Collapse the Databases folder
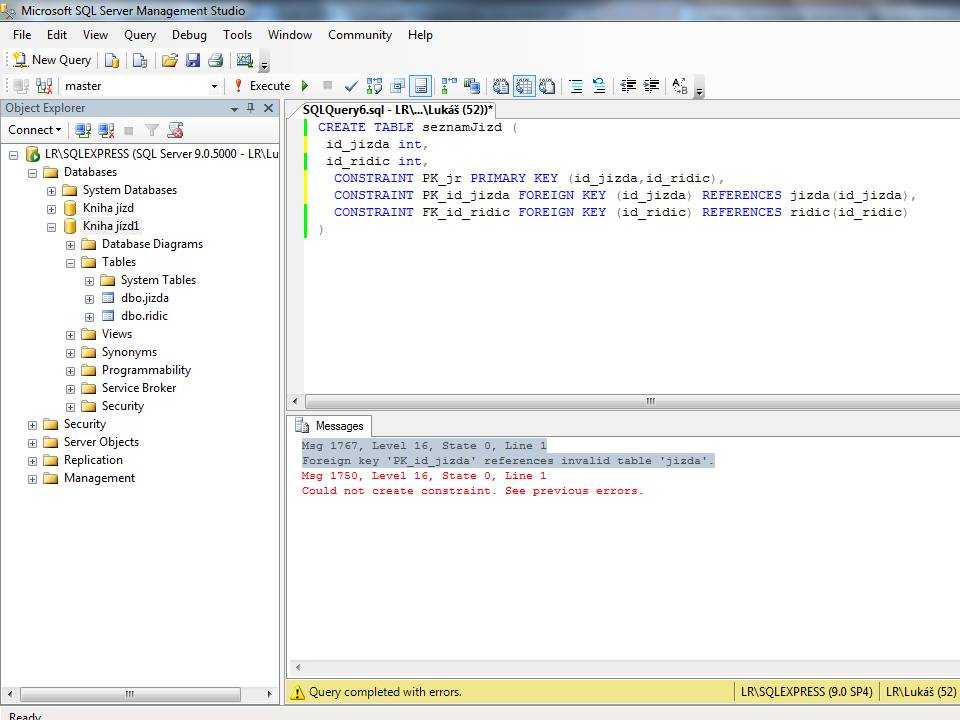The image size is (960, 720). [32, 173]
